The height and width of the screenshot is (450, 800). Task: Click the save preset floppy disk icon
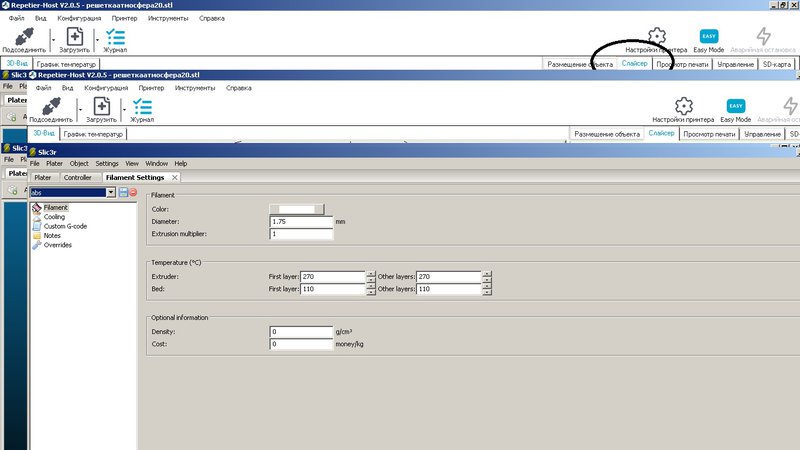123,192
